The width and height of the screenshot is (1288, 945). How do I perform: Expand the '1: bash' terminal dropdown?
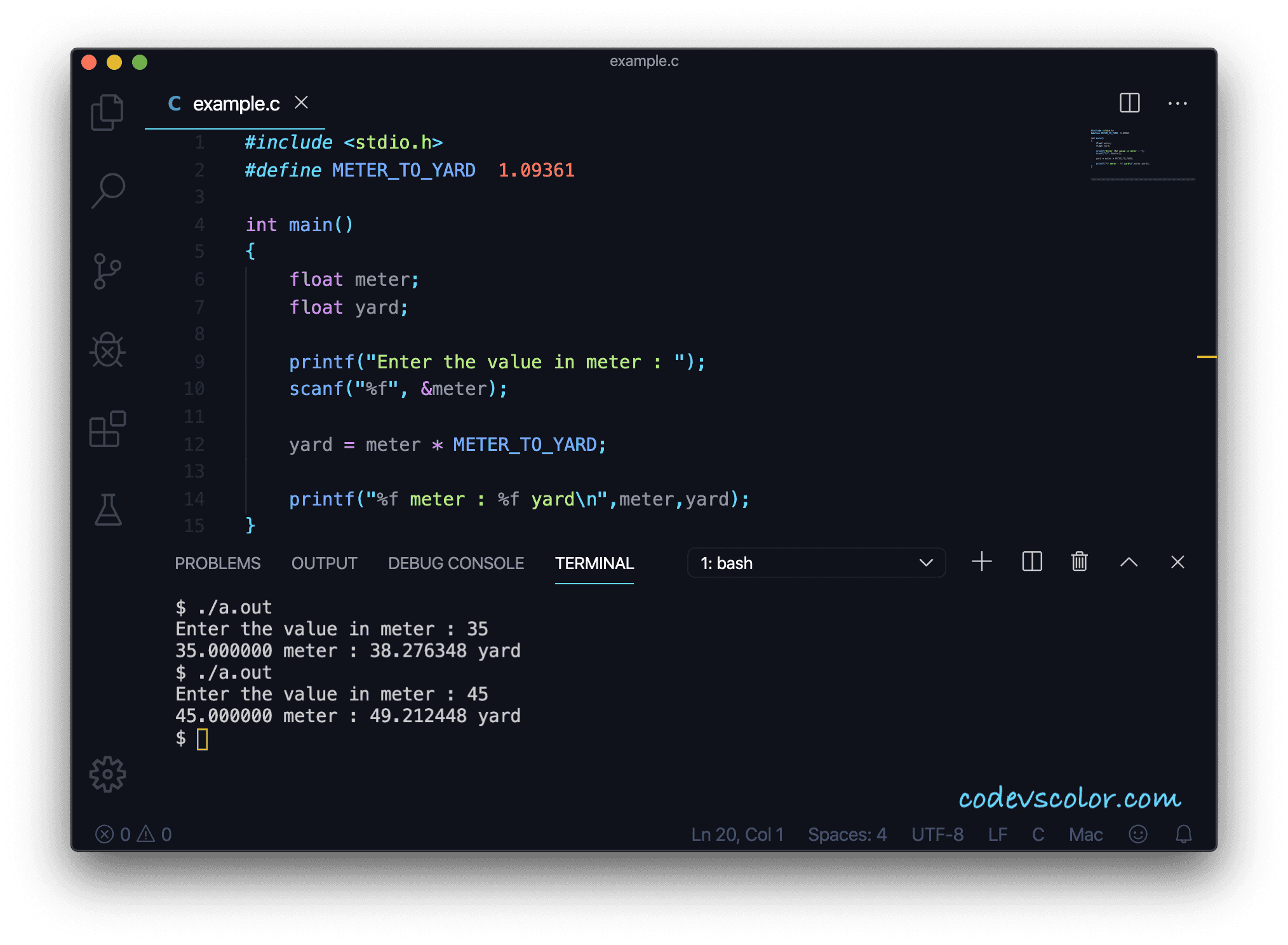tap(816, 563)
